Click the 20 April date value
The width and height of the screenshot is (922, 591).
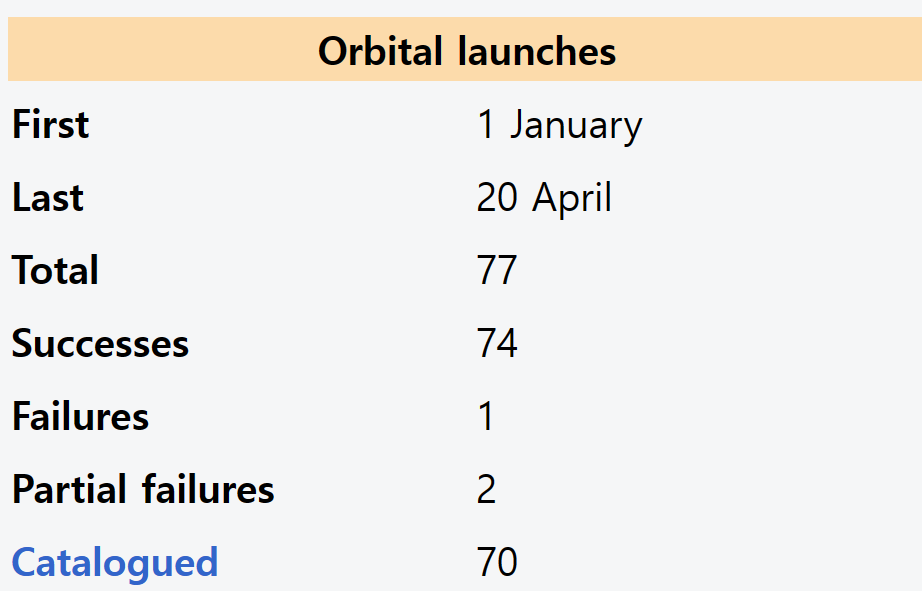544,199
